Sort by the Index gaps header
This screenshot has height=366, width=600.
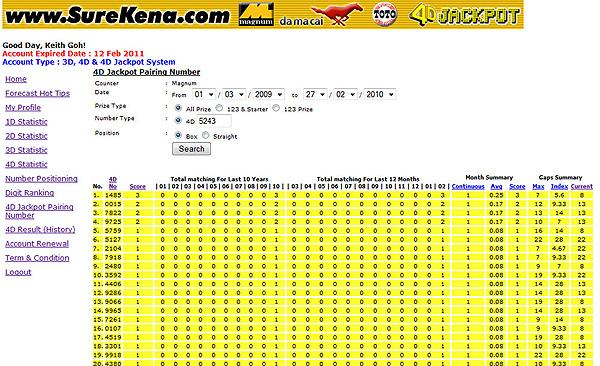(x=559, y=186)
